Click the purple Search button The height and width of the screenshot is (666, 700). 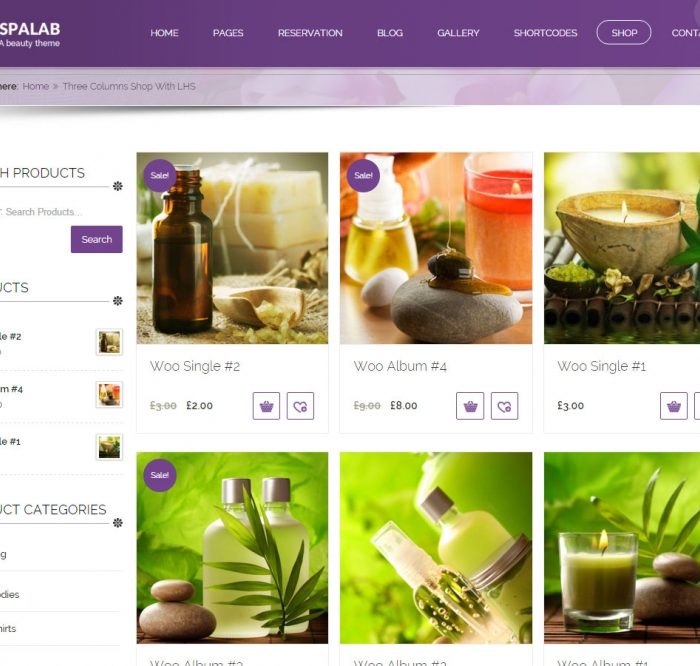pyautogui.click(x=96, y=239)
